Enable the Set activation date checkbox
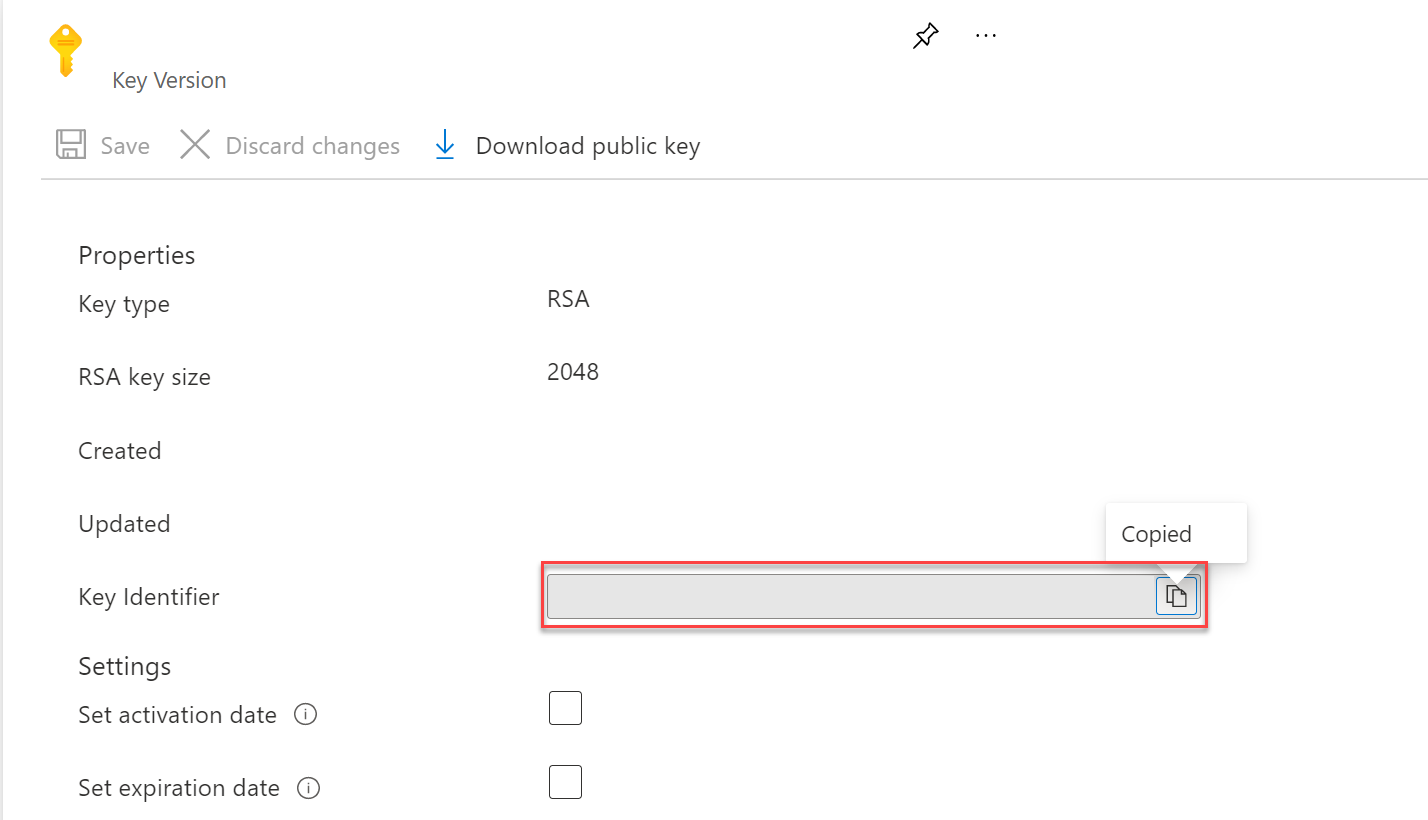 point(565,708)
